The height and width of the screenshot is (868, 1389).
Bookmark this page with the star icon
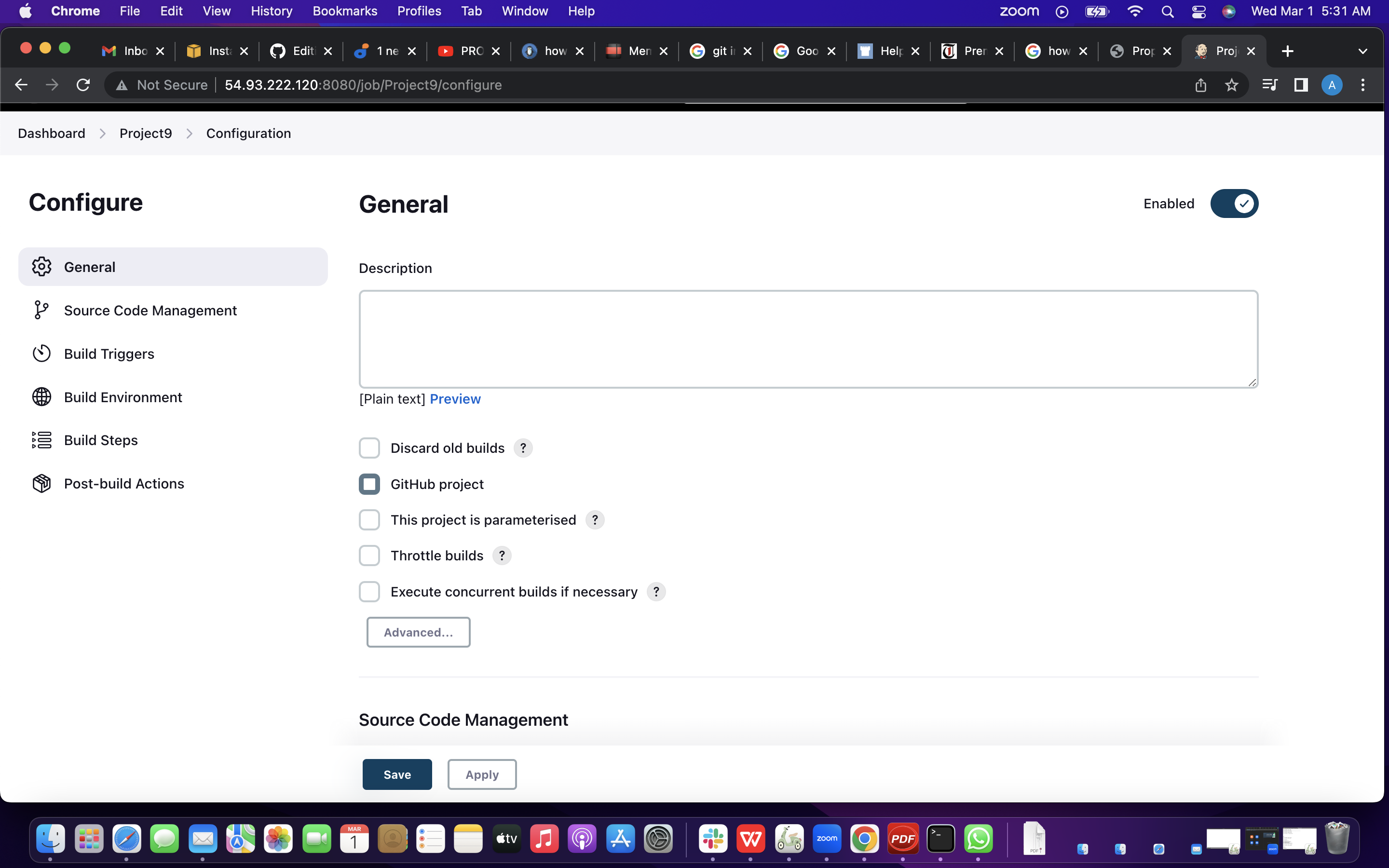[1231, 85]
